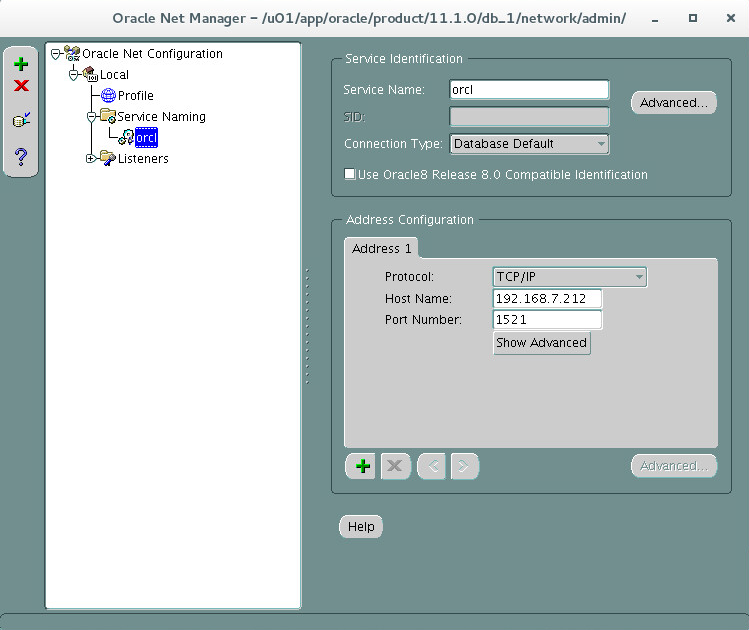The height and width of the screenshot is (630, 749).
Task: Click the dotted panel splitter handle
Action: pos(307,326)
